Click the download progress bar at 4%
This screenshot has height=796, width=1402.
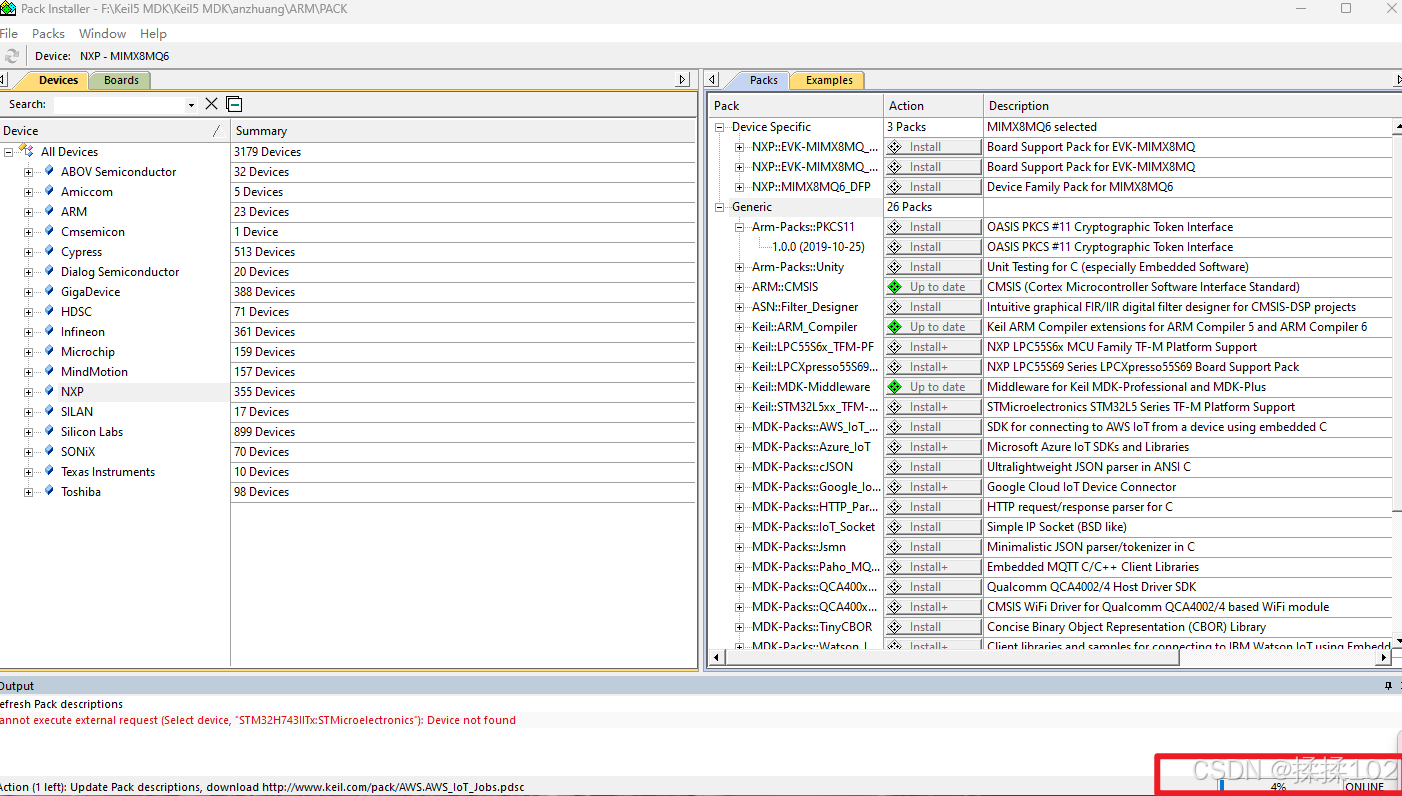point(1277,786)
